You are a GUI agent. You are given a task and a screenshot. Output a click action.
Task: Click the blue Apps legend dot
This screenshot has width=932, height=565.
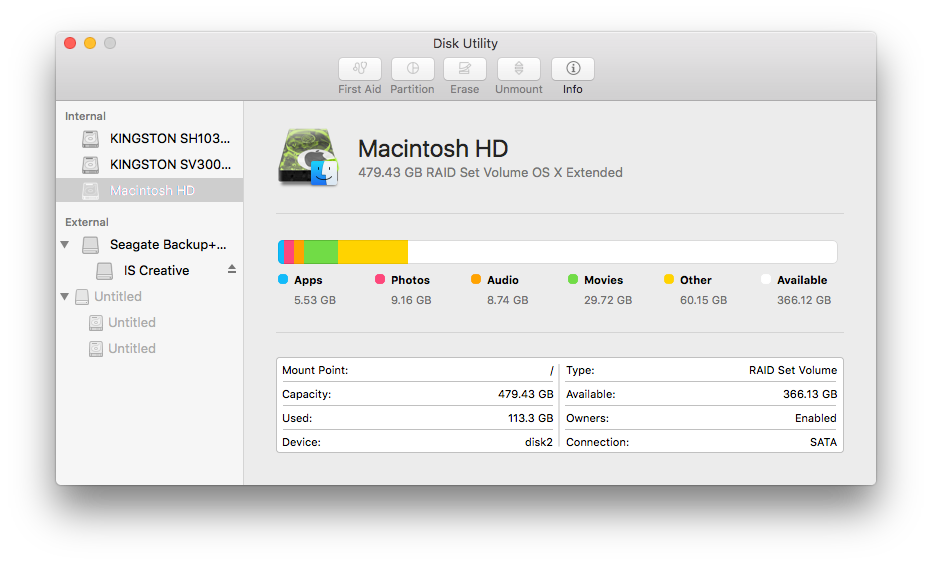pos(283,280)
